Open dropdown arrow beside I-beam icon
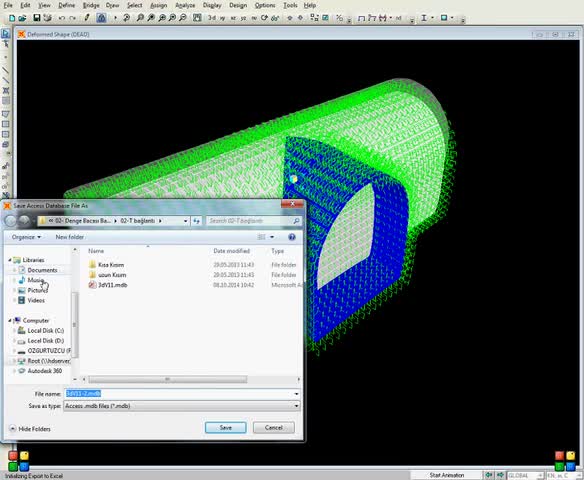Viewport: 584px width, 480px height. 432,18
